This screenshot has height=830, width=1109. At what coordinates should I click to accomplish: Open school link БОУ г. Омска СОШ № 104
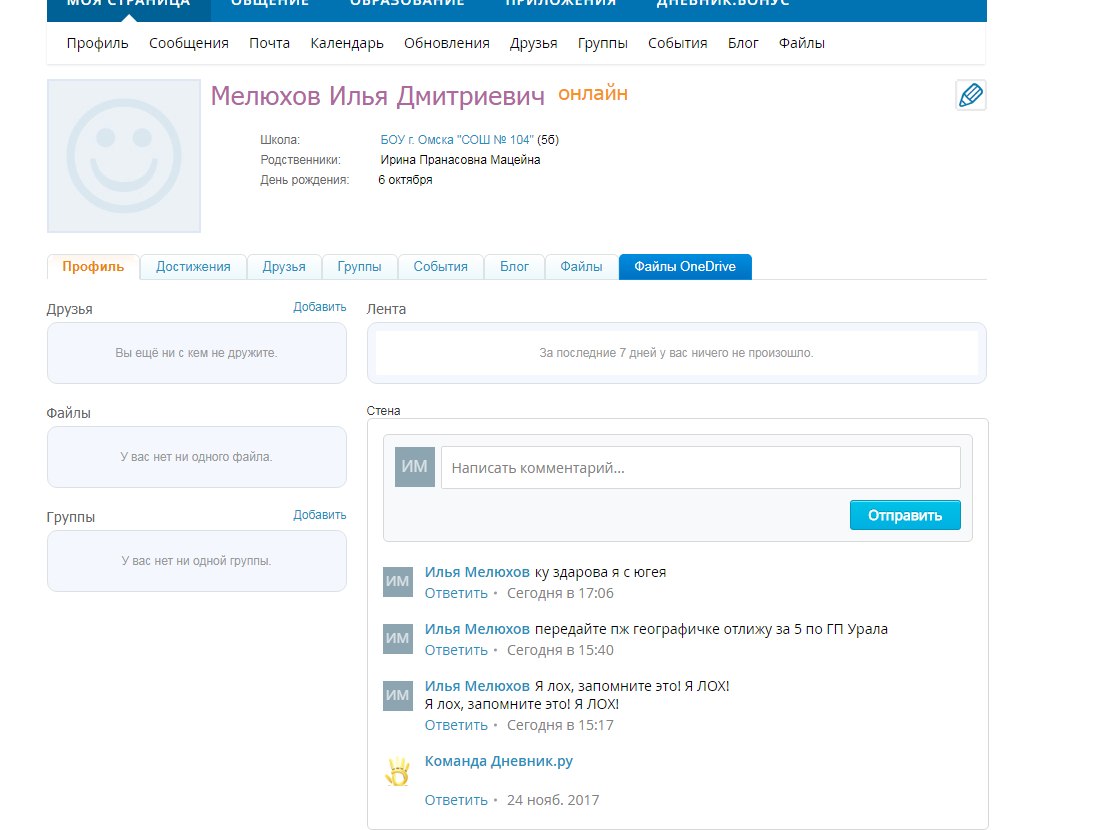point(457,140)
